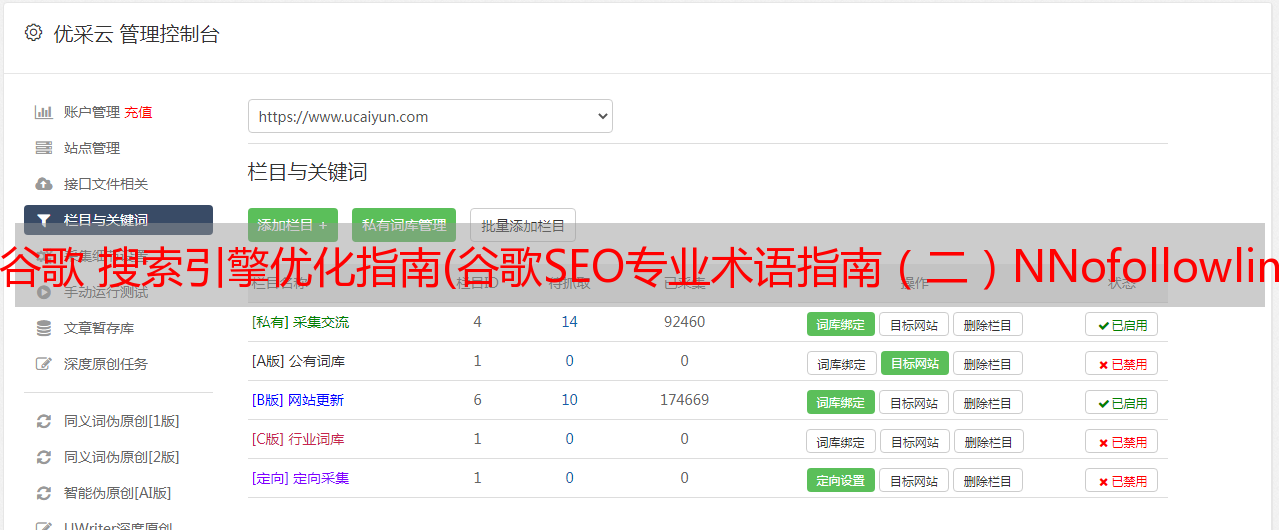
Task: Click 词库绑定 for the 行业词库 row
Action: click(x=841, y=441)
